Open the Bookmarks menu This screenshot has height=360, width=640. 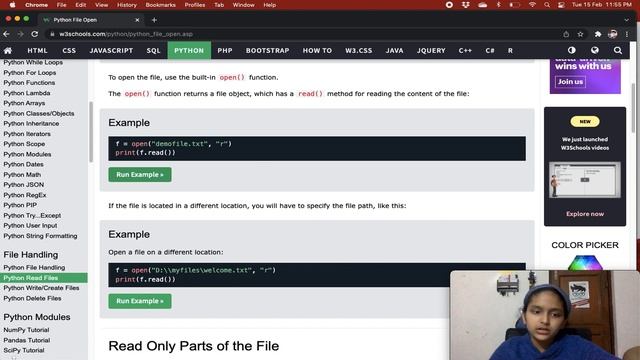(160, 5)
